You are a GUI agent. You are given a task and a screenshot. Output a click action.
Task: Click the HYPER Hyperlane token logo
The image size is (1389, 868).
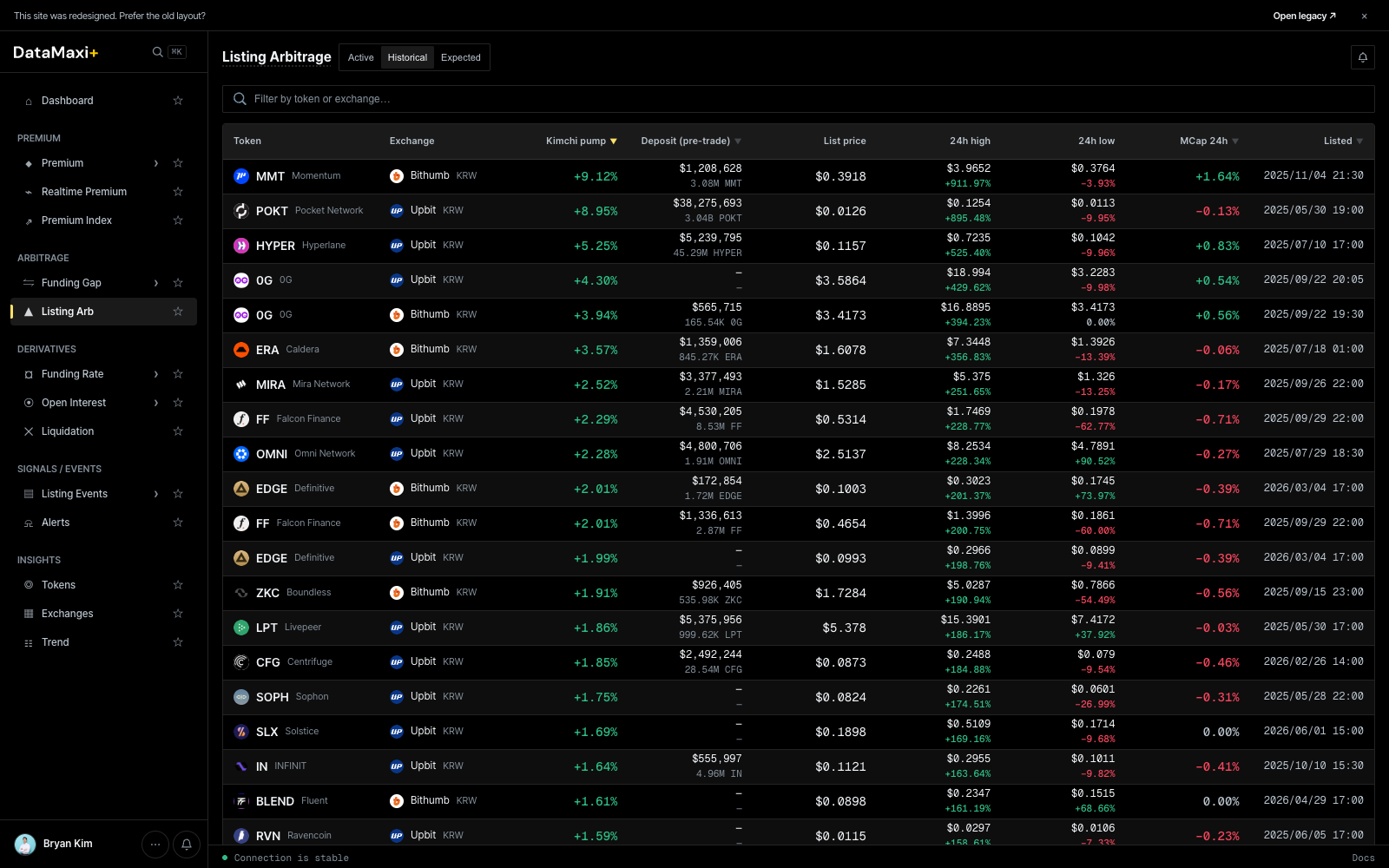(241, 246)
